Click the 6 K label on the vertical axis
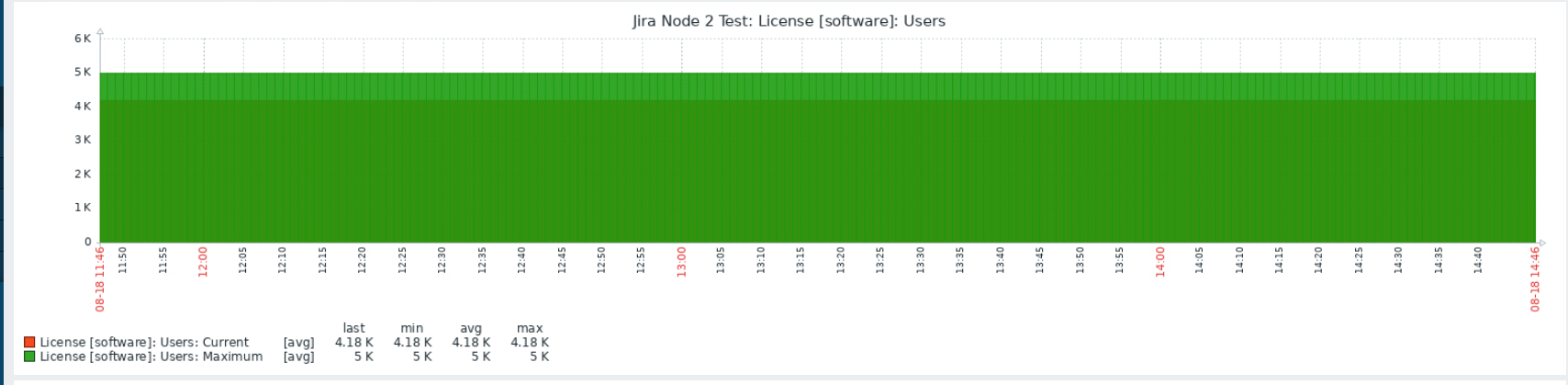The width and height of the screenshot is (1568, 385). click(x=83, y=39)
